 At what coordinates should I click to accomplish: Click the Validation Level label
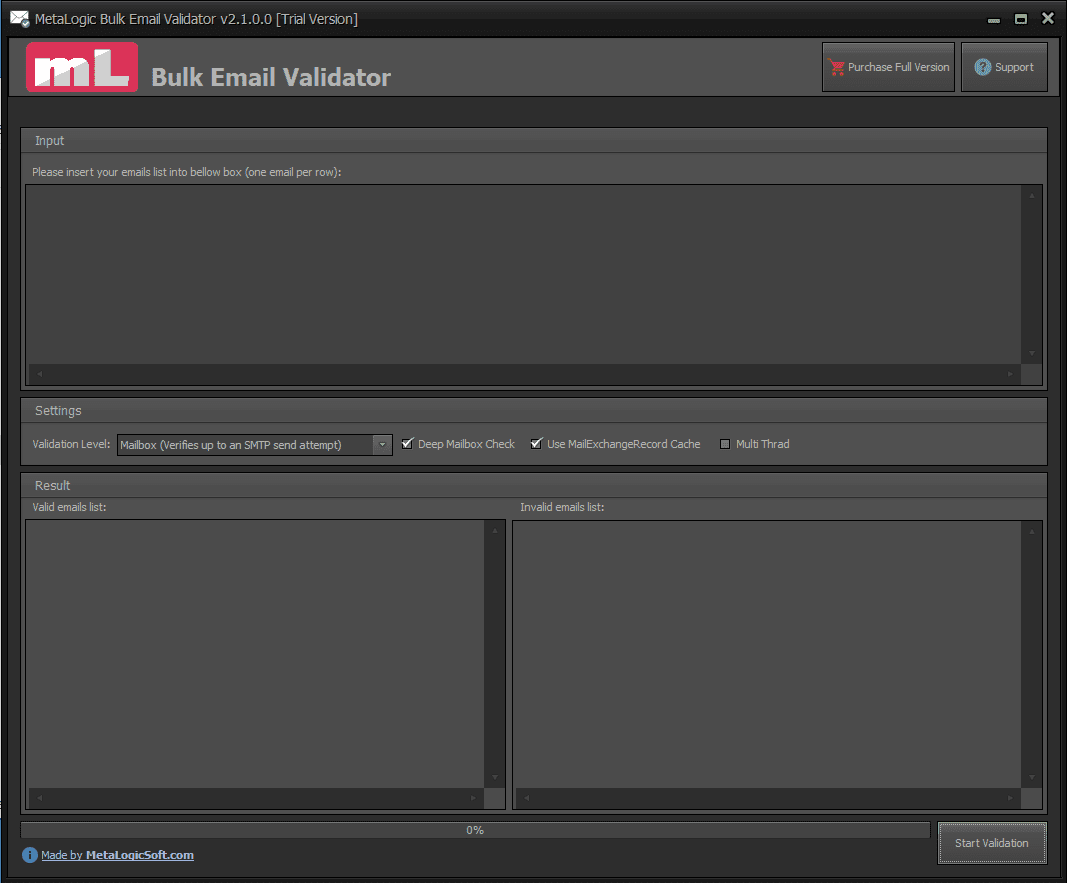(71, 444)
